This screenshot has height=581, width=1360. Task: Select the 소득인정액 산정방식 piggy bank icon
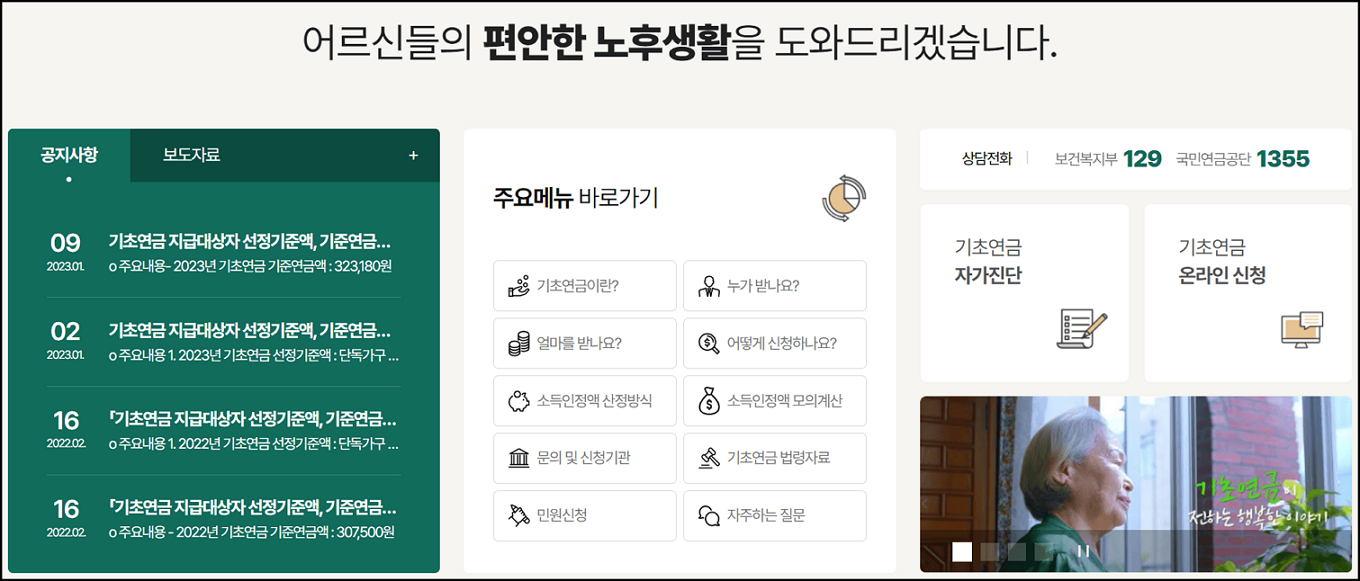(518, 400)
